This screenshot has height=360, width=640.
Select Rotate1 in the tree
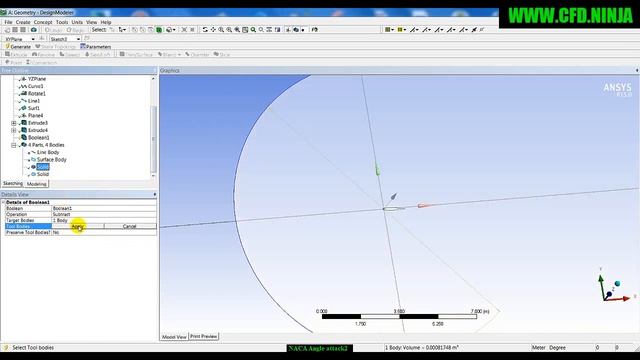(37, 93)
